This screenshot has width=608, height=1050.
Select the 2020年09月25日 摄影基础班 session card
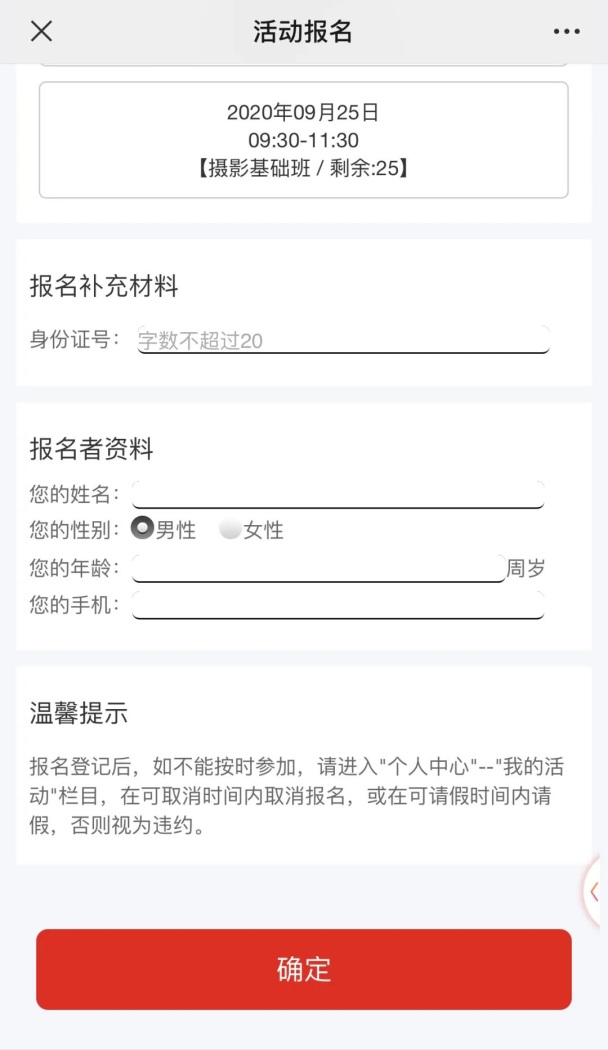click(x=303, y=140)
